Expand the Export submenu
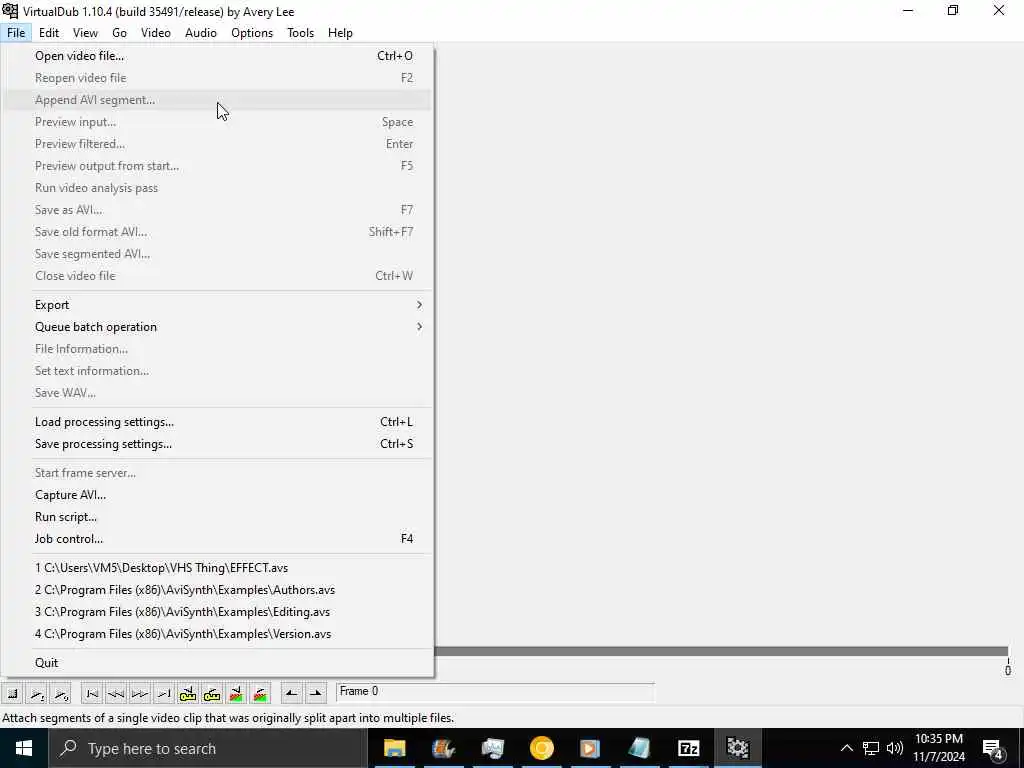The width and height of the screenshot is (1024, 768). click(217, 305)
